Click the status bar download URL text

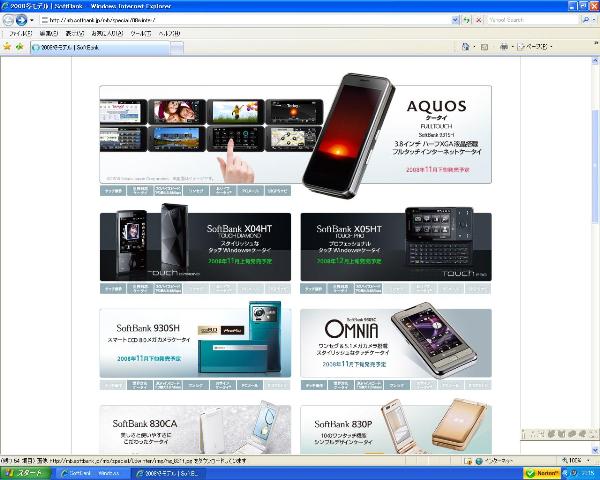tap(124, 461)
